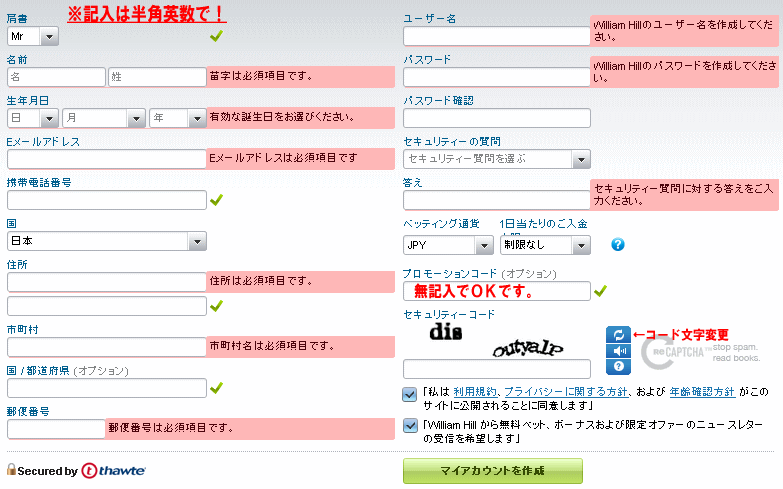The height and width of the screenshot is (489, 783).
Task: Focus the first name 名 field
Action: (x=56, y=77)
